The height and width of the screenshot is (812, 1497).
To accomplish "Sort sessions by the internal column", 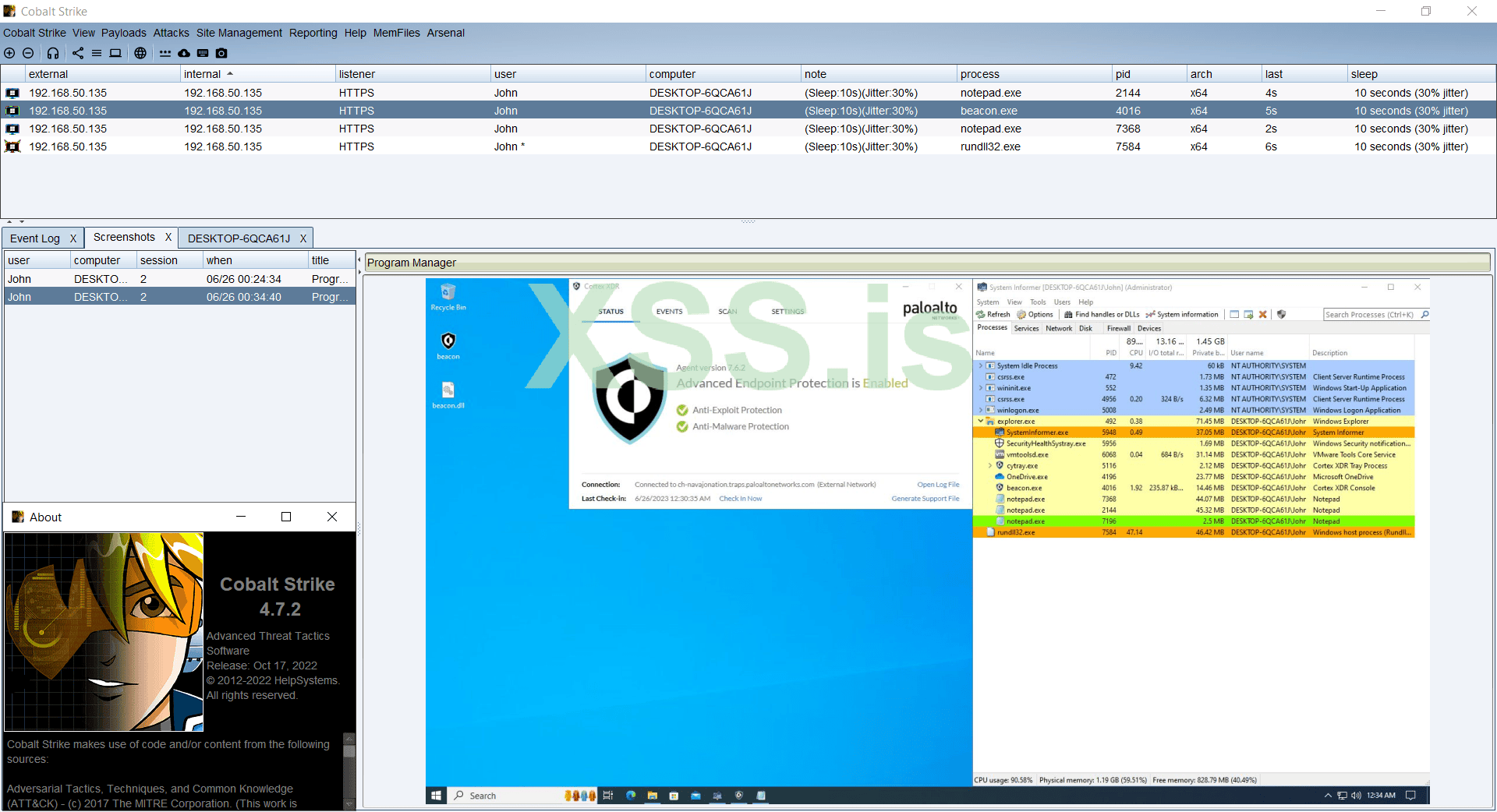I will (257, 74).
